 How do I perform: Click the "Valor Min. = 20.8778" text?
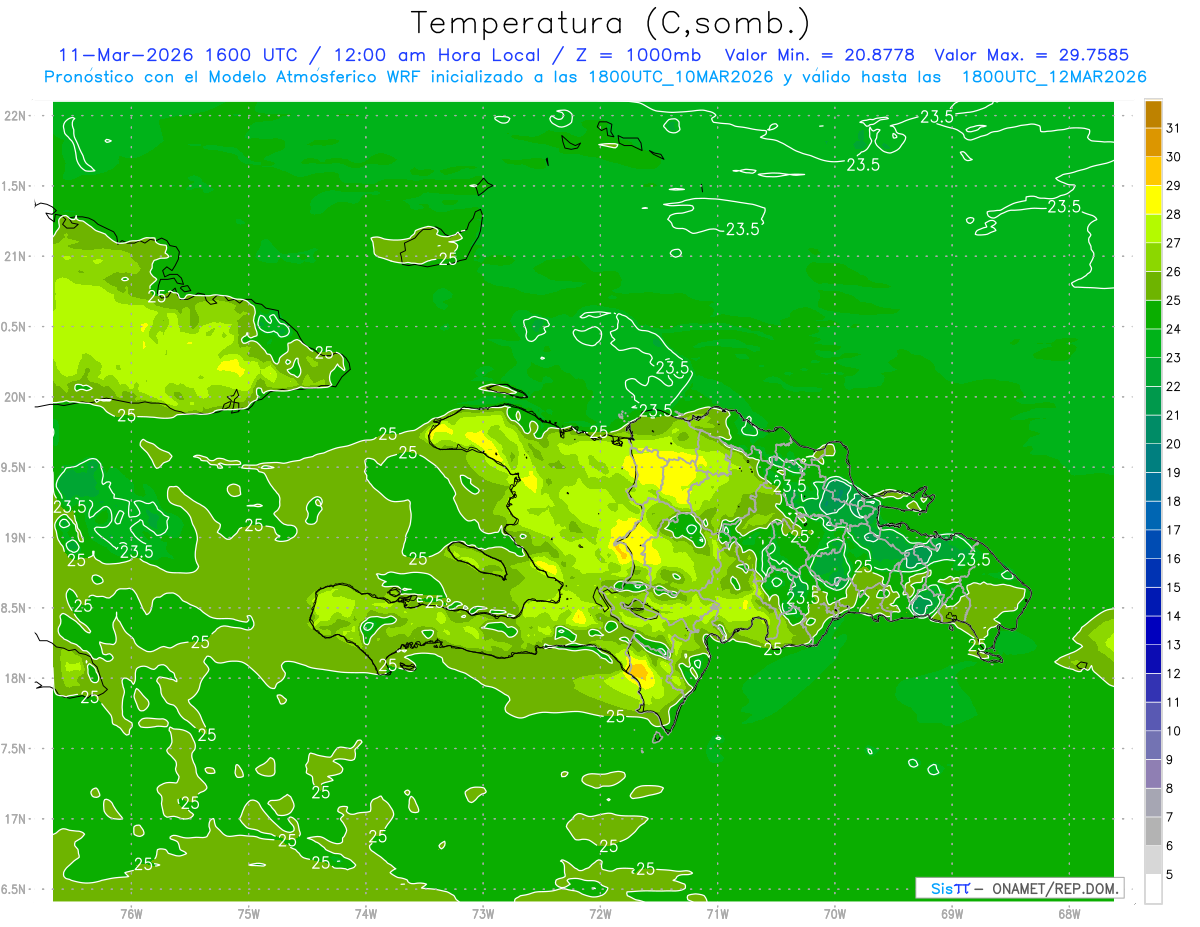[x=819, y=55]
